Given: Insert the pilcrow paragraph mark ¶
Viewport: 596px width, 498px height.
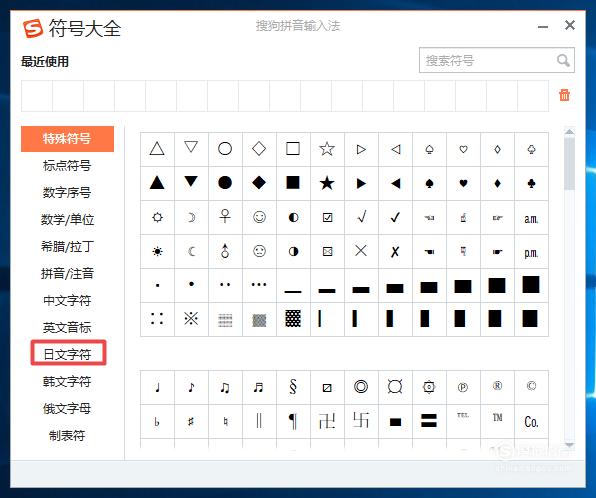Looking at the screenshot, I should click(293, 422).
